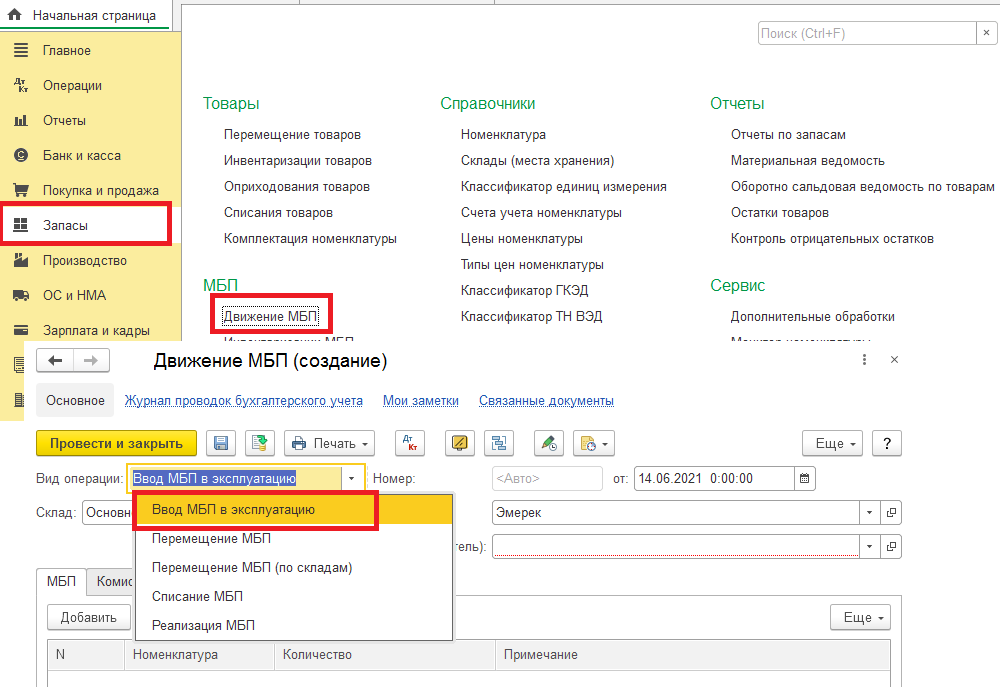Open Журнал проводок бухгалтерского учета link
Screen dimensions: 1000x698
coord(243,400)
